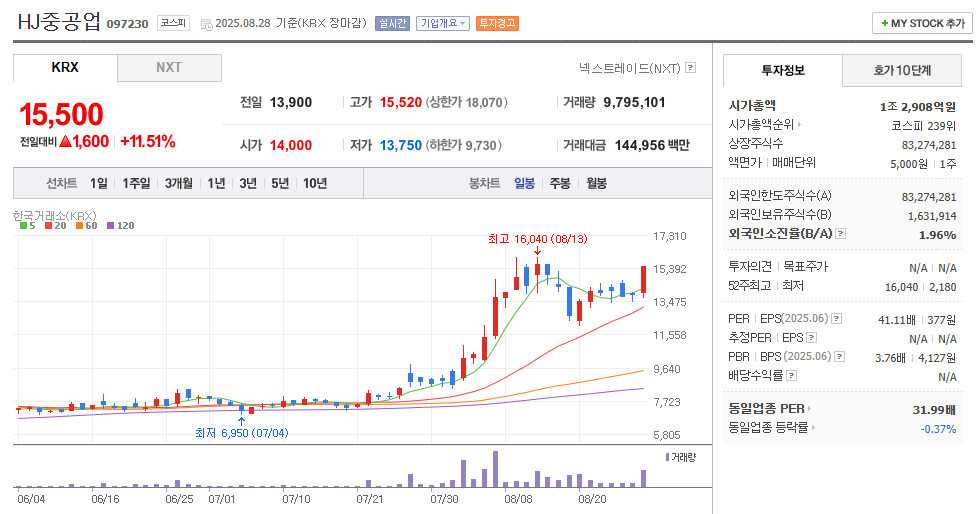
Task: Click the 전일 value 13,900
Action: pyautogui.click(x=291, y=102)
